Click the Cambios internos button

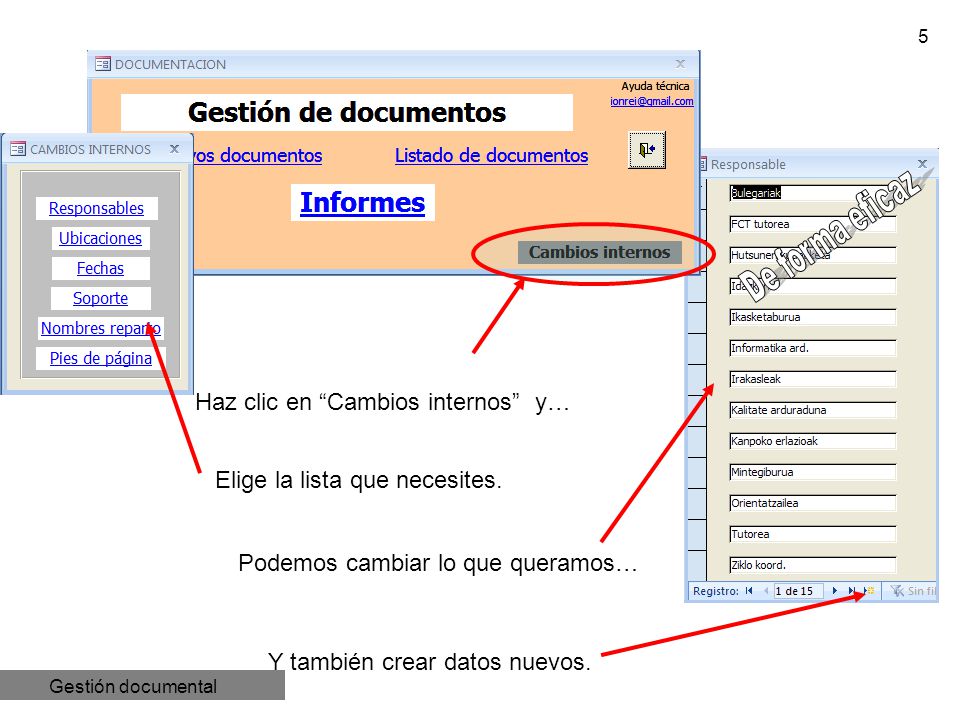click(x=599, y=252)
